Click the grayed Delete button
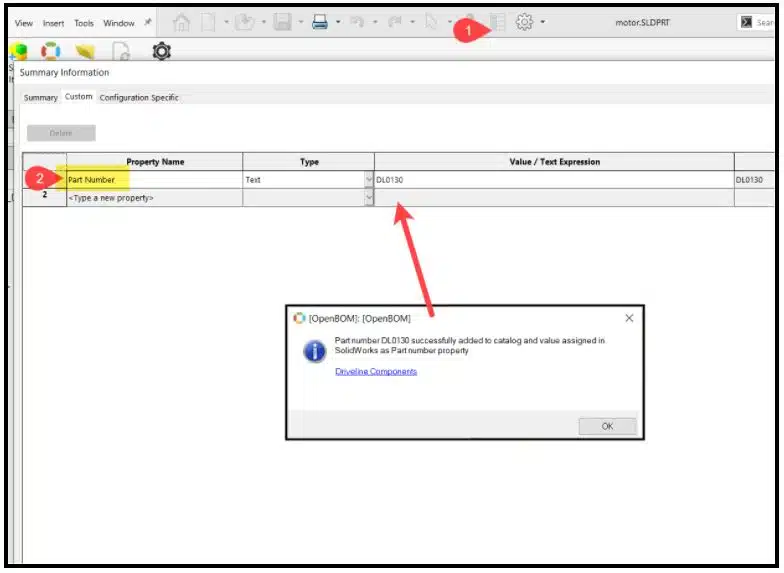 (x=61, y=133)
